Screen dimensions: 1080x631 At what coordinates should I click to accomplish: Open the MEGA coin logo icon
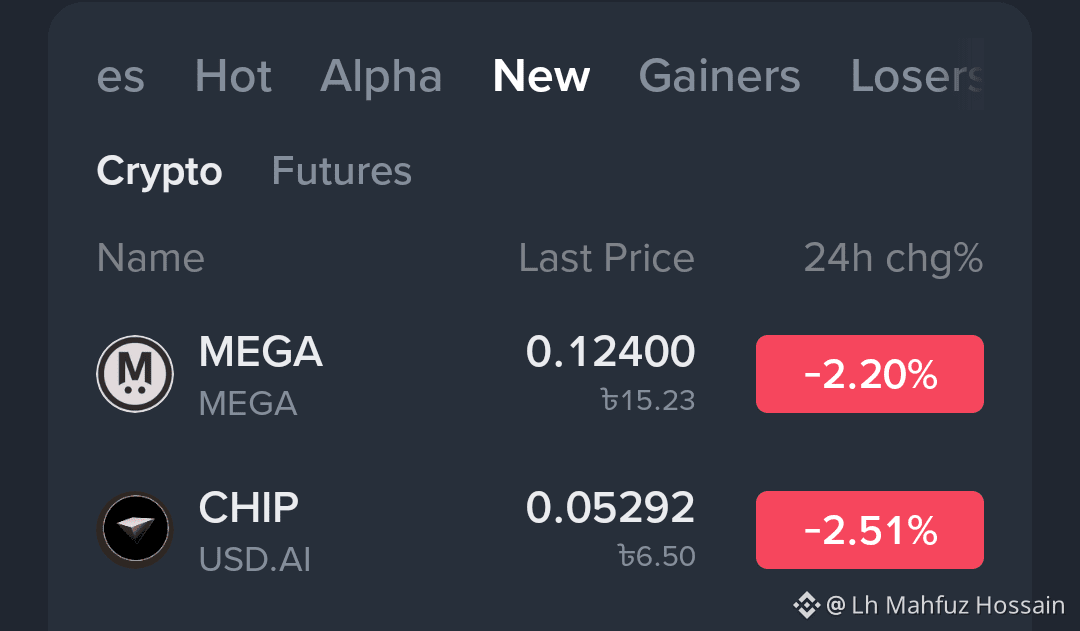point(135,374)
